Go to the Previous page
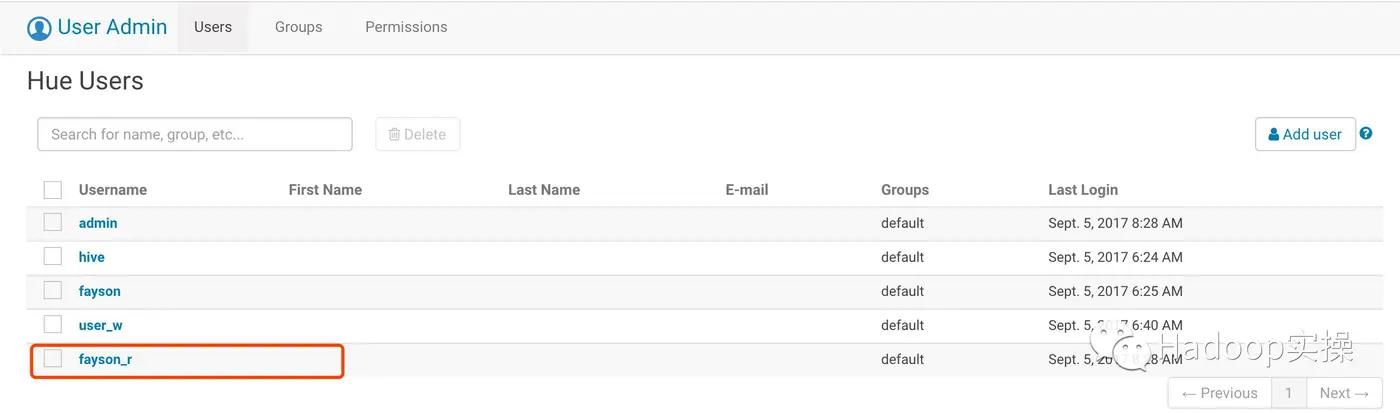The height and width of the screenshot is (413, 1400). click(x=1220, y=393)
